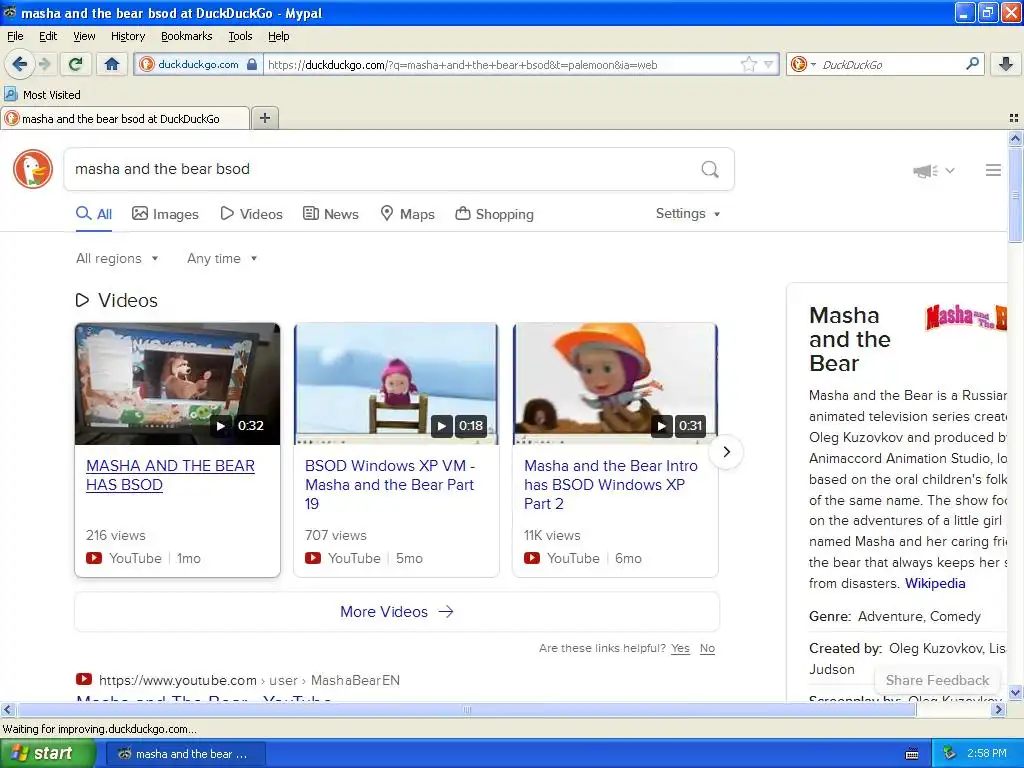Open the browser Home page
The width and height of the screenshot is (1024, 768).
(x=112, y=64)
